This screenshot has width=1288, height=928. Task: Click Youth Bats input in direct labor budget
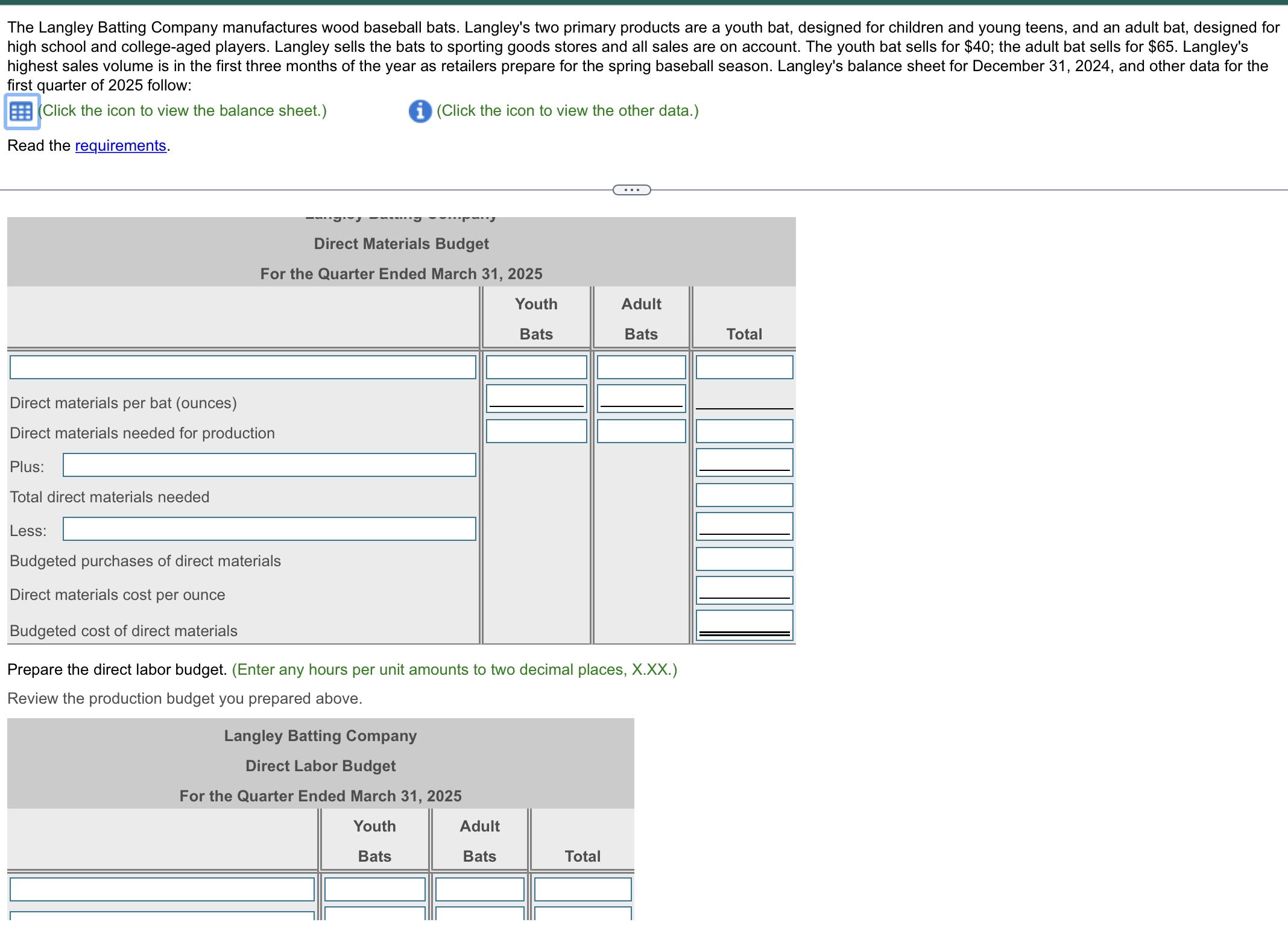coord(374,888)
